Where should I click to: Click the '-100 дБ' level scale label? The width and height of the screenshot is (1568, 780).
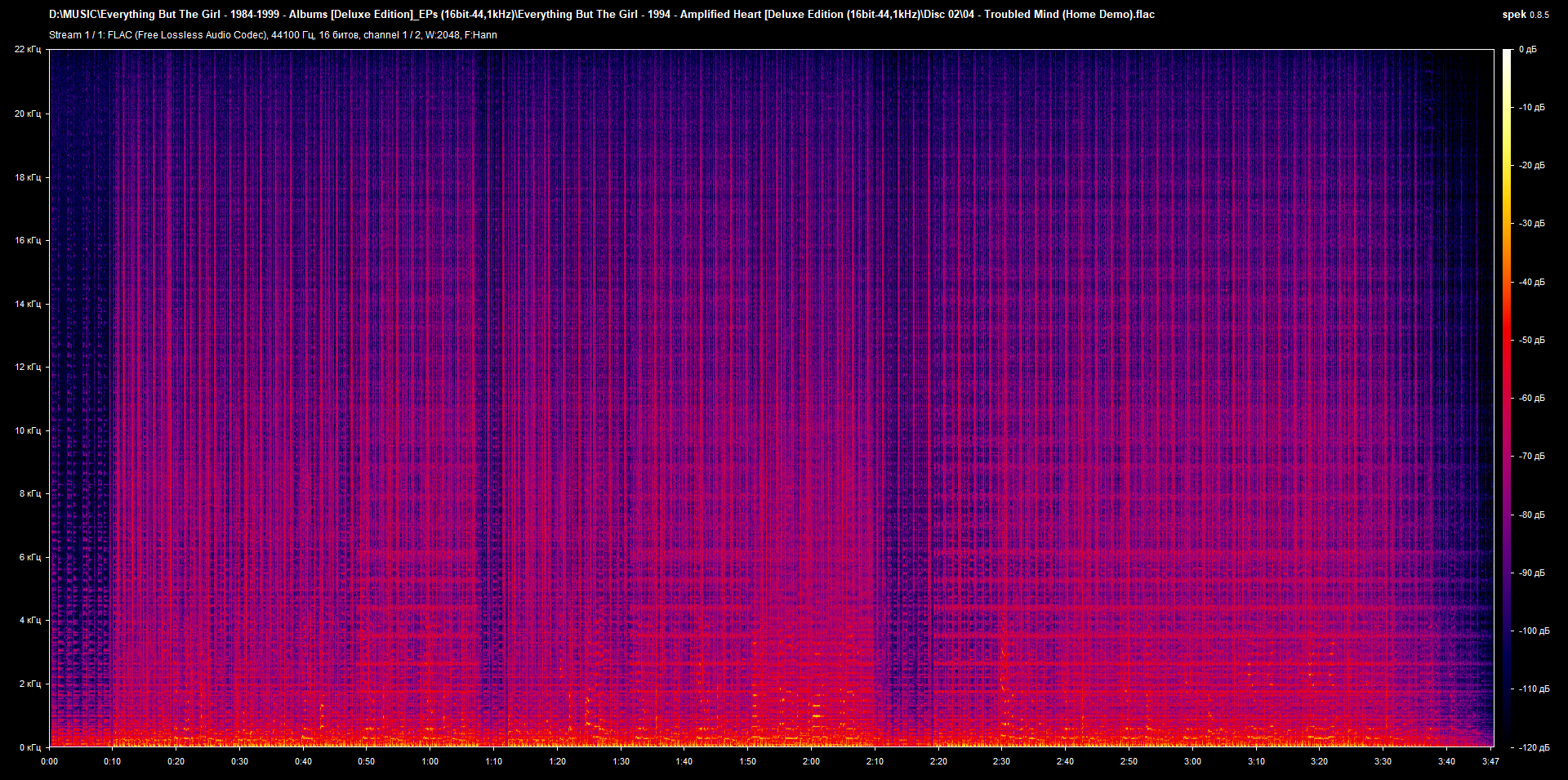coord(1534,631)
